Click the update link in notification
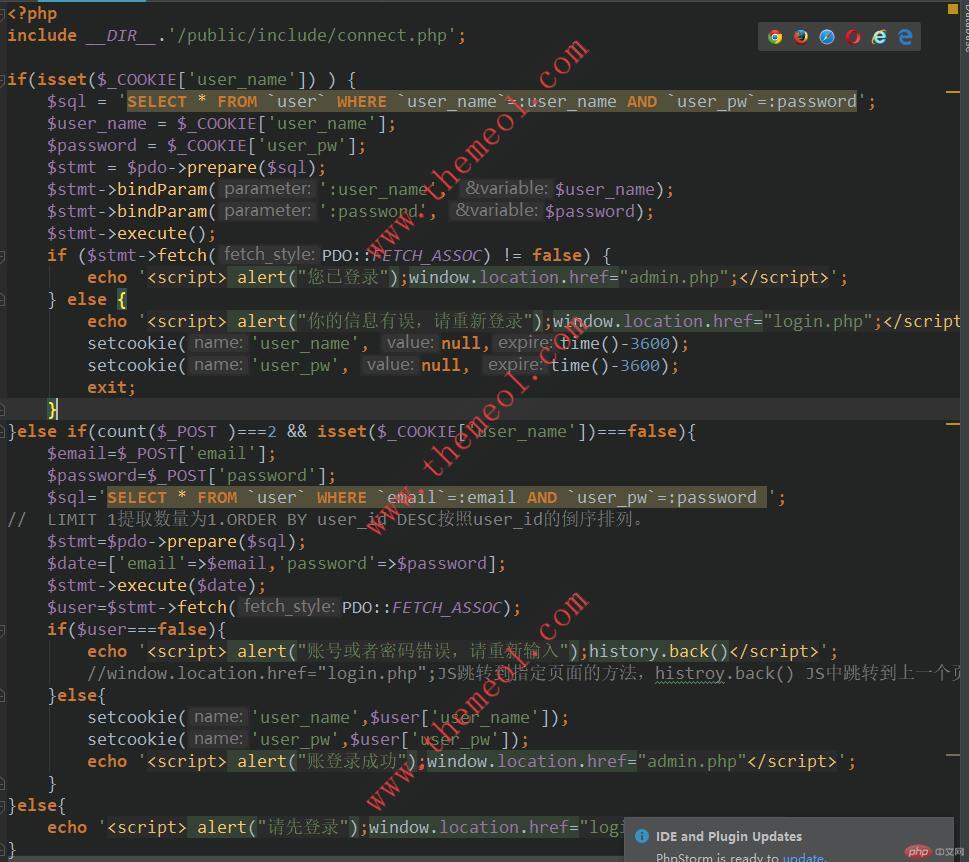The image size is (969, 862). tap(803, 857)
